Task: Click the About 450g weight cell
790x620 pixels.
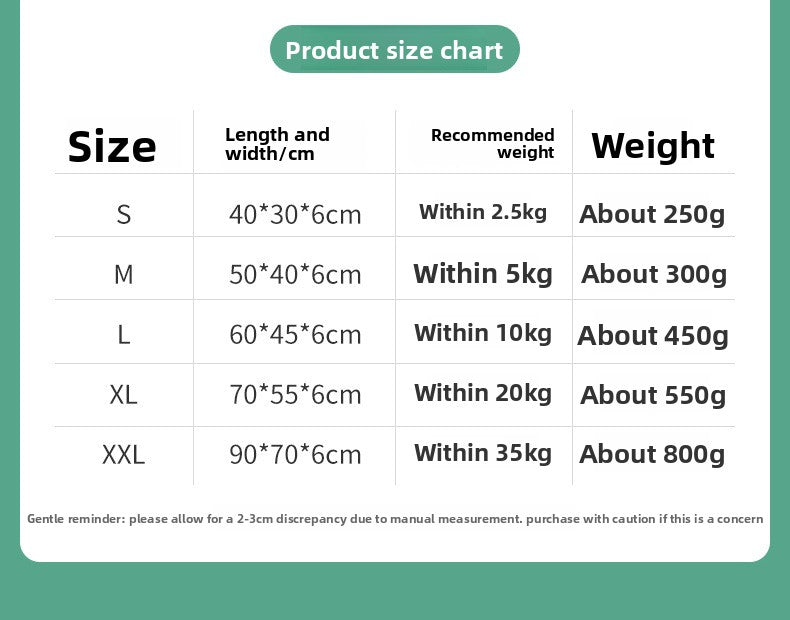Action: pos(653,335)
